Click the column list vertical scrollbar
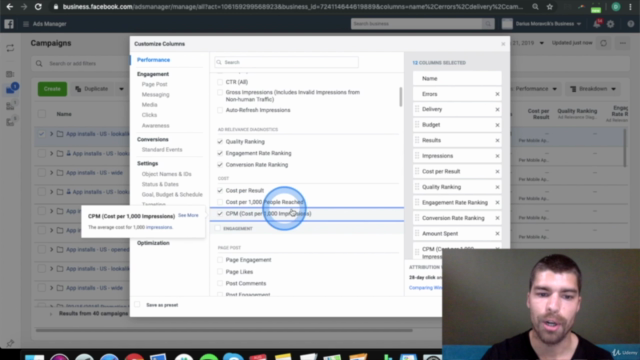The height and width of the screenshot is (360, 640). click(x=401, y=97)
